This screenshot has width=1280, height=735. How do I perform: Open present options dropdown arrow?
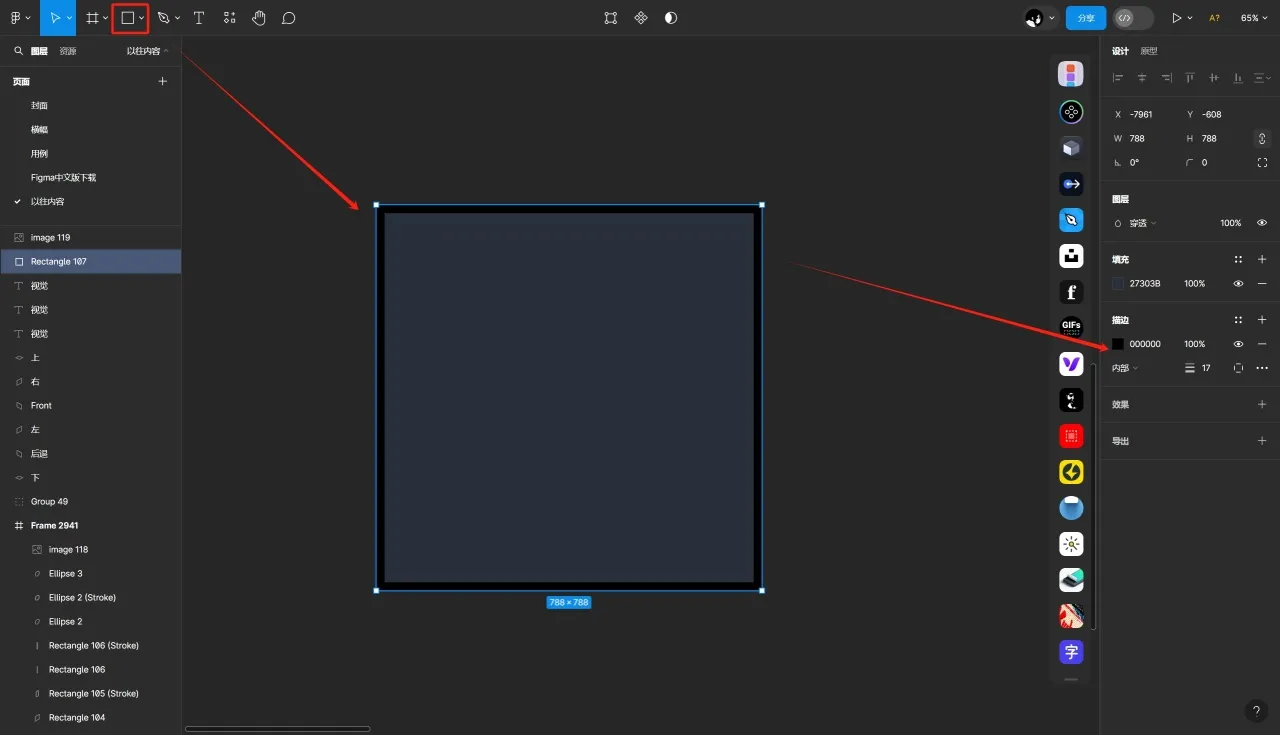(x=1191, y=18)
